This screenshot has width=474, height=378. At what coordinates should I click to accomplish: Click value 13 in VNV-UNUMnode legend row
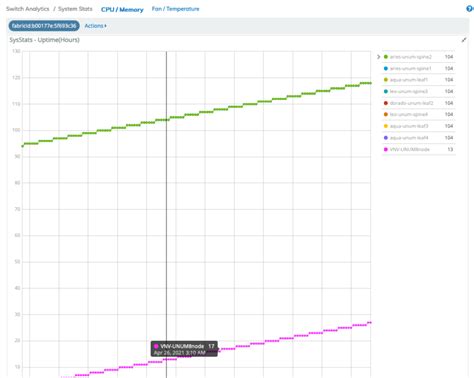tap(450, 149)
